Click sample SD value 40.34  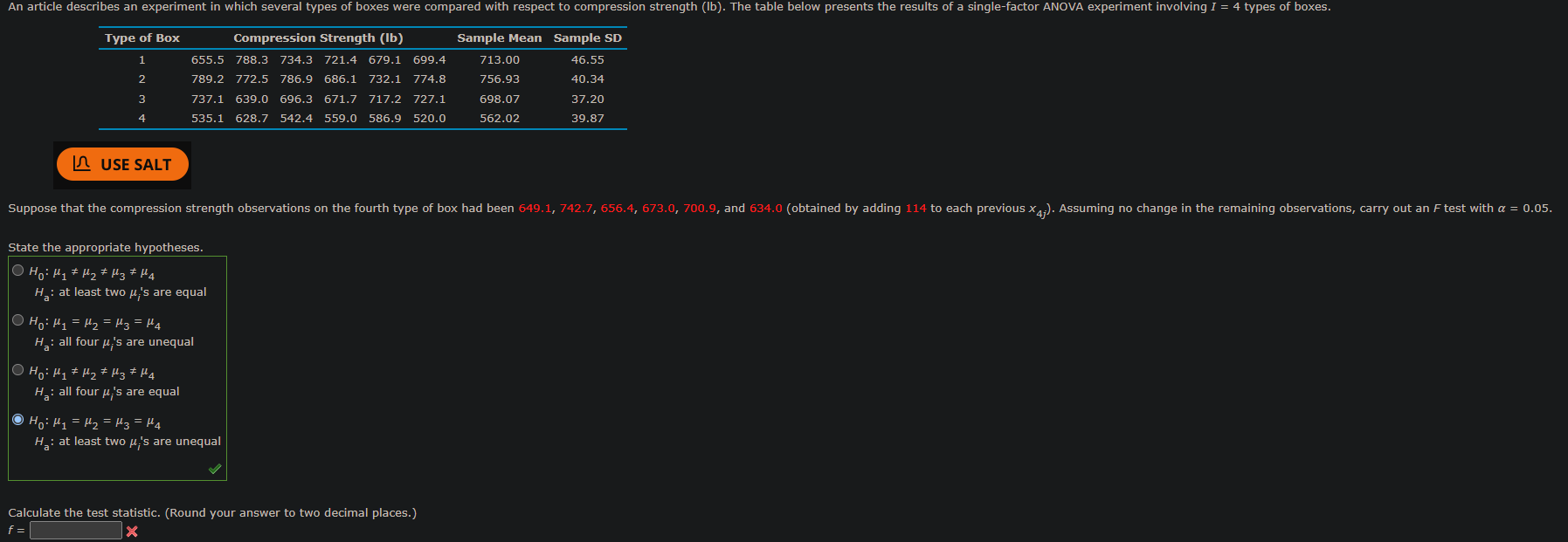pyautogui.click(x=588, y=79)
